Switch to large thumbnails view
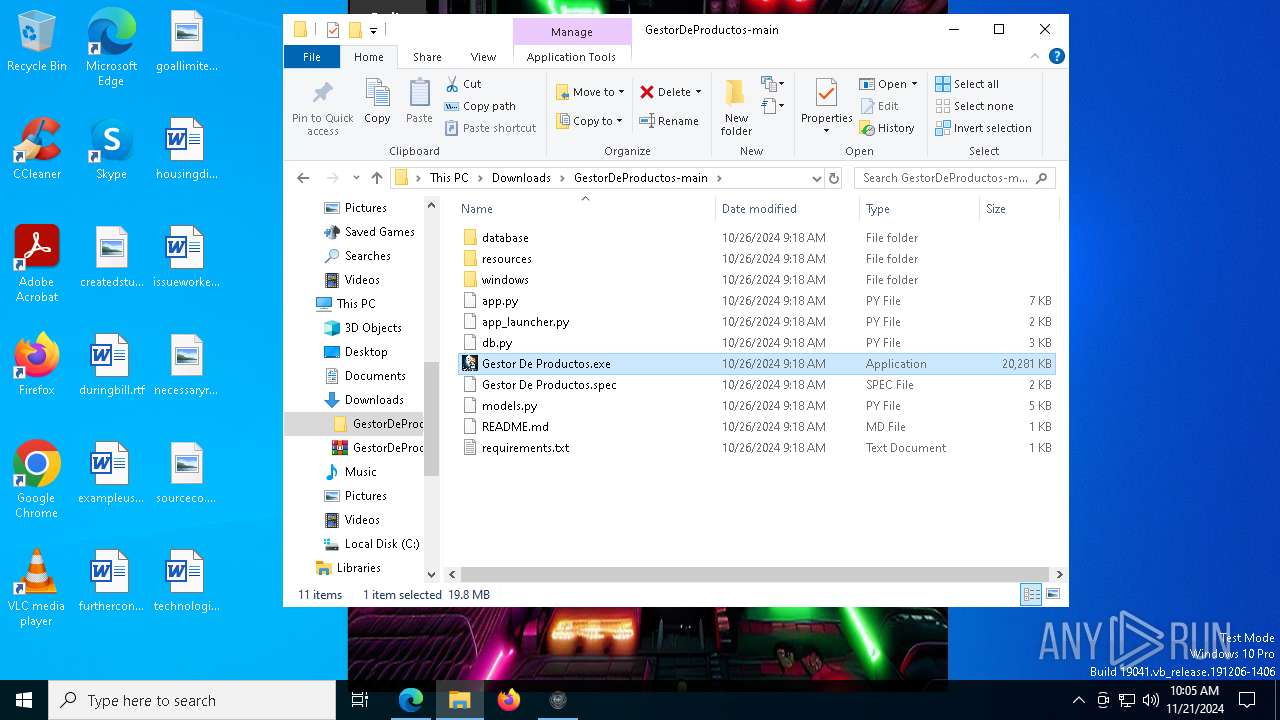The height and width of the screenshot is (720, 1280). point(1052,595)
